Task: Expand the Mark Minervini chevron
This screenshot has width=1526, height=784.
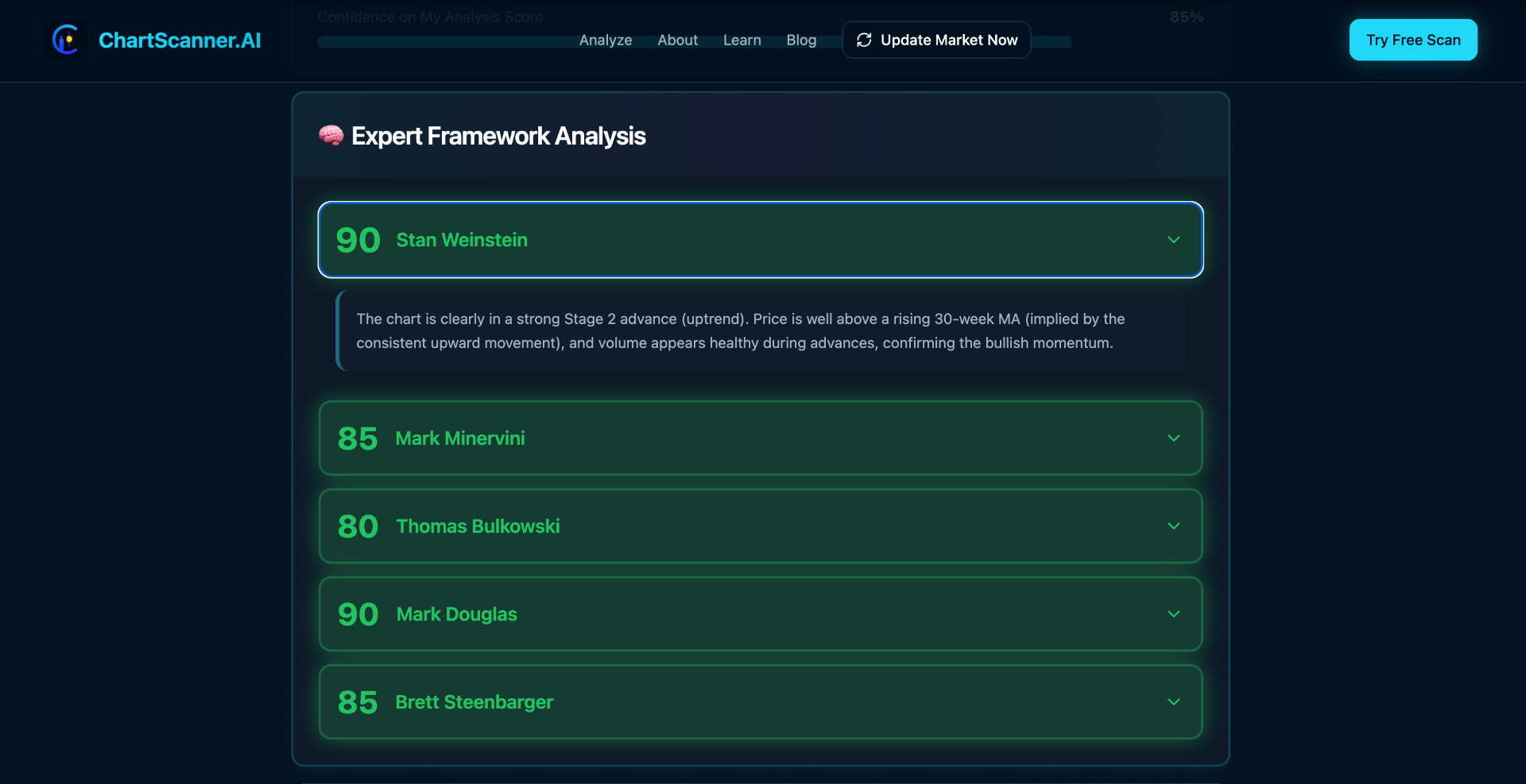Action: click(1173, 438)
